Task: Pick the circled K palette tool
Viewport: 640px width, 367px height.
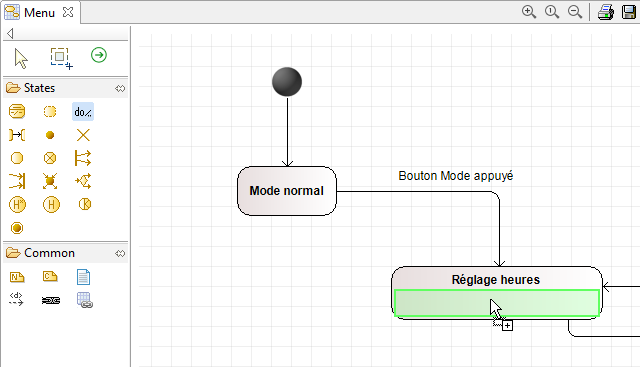Action: [84, 204]
